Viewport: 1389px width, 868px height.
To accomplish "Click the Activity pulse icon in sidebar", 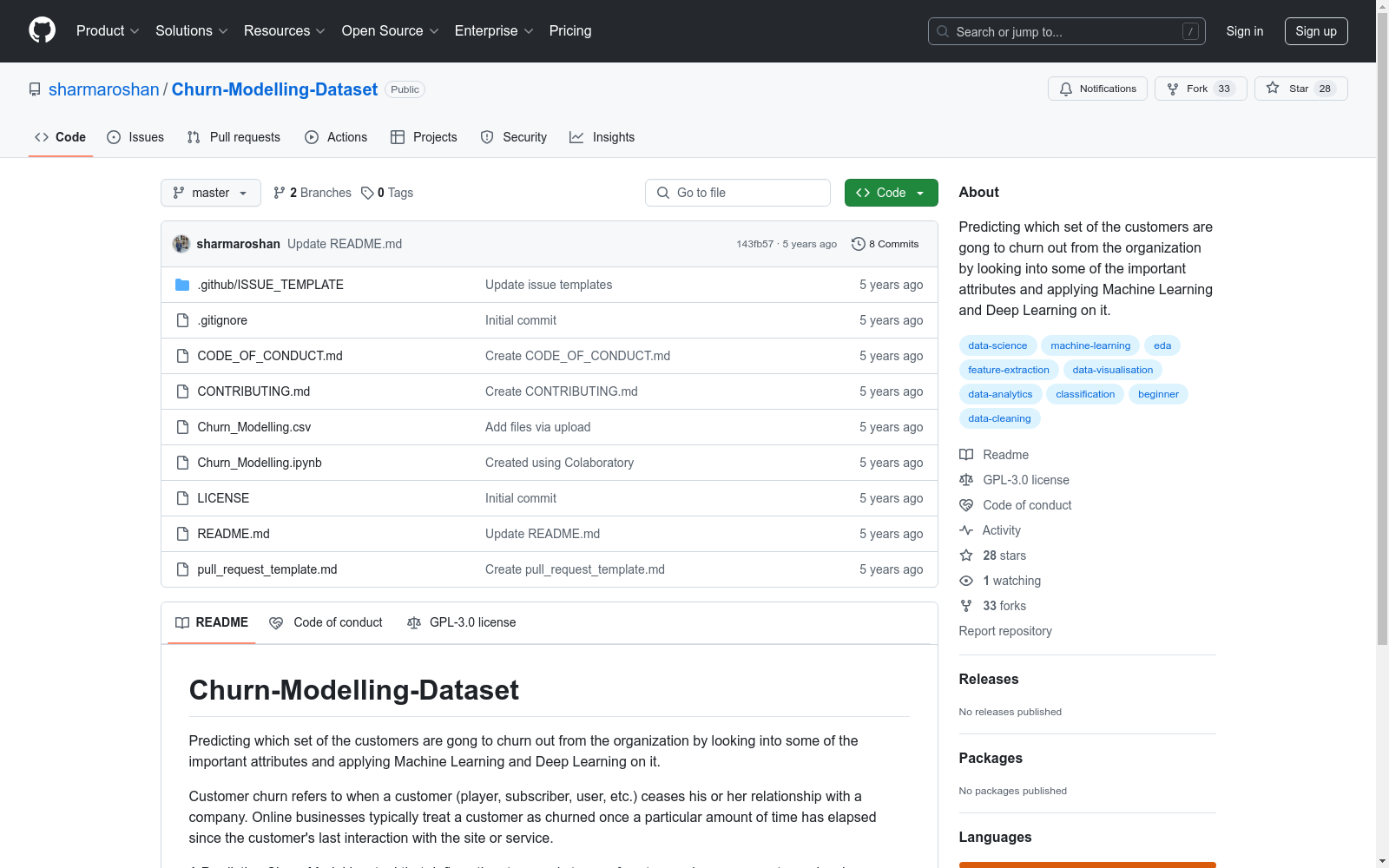I will [x=965, y=529].
